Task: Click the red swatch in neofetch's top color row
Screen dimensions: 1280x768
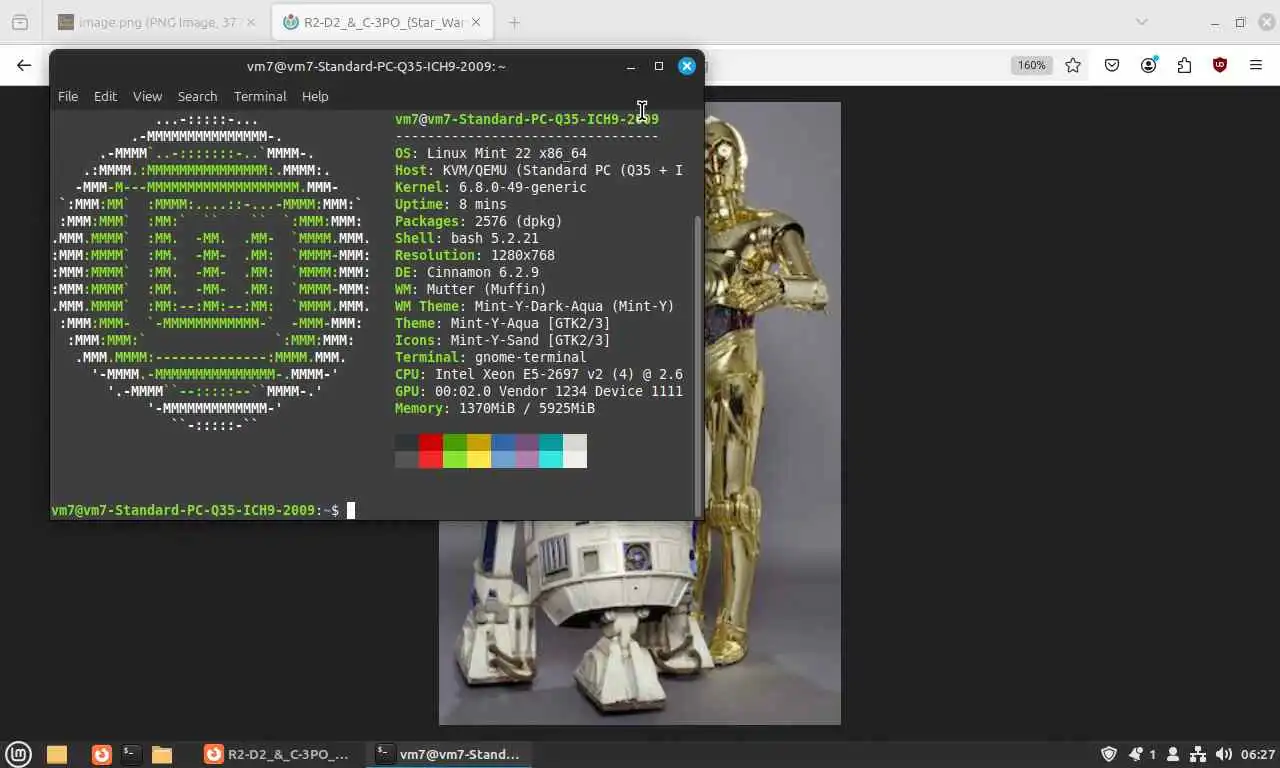Action: [x=431, y=442]
